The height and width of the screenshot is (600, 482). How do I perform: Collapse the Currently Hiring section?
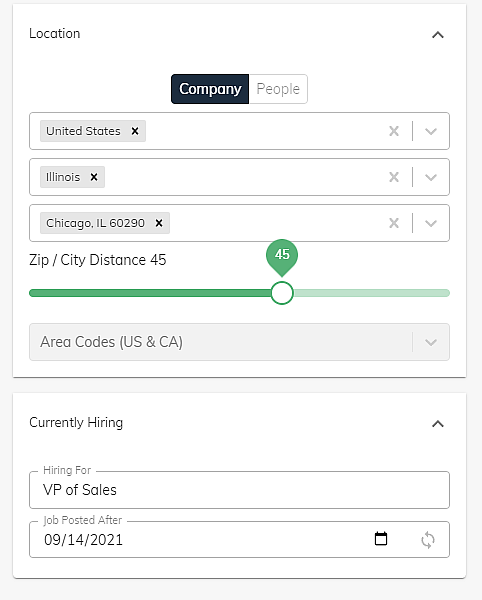(x=438, y=424)
